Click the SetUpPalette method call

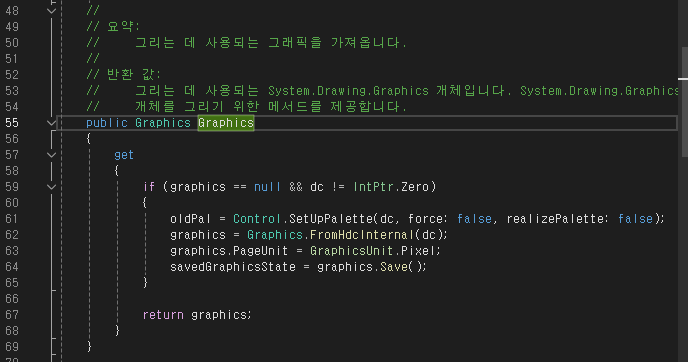tap(331, 219)
